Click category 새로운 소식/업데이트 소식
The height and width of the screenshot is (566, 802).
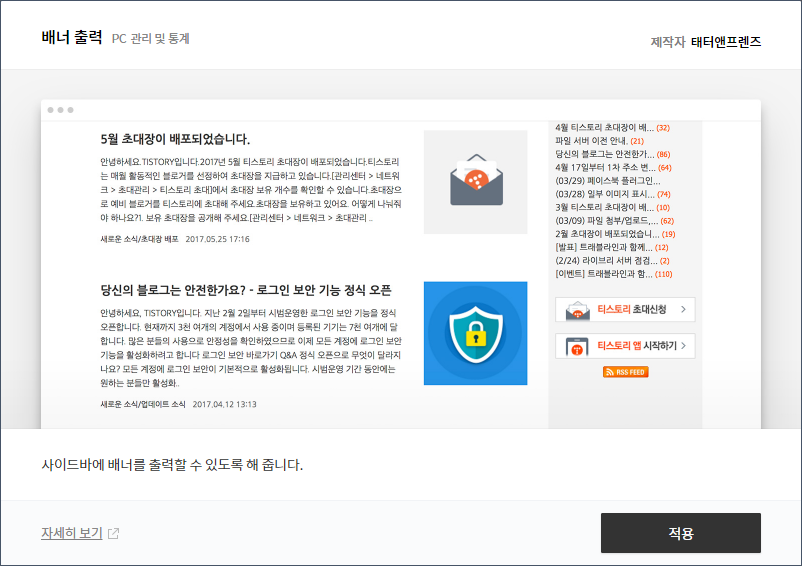(143, 404)
